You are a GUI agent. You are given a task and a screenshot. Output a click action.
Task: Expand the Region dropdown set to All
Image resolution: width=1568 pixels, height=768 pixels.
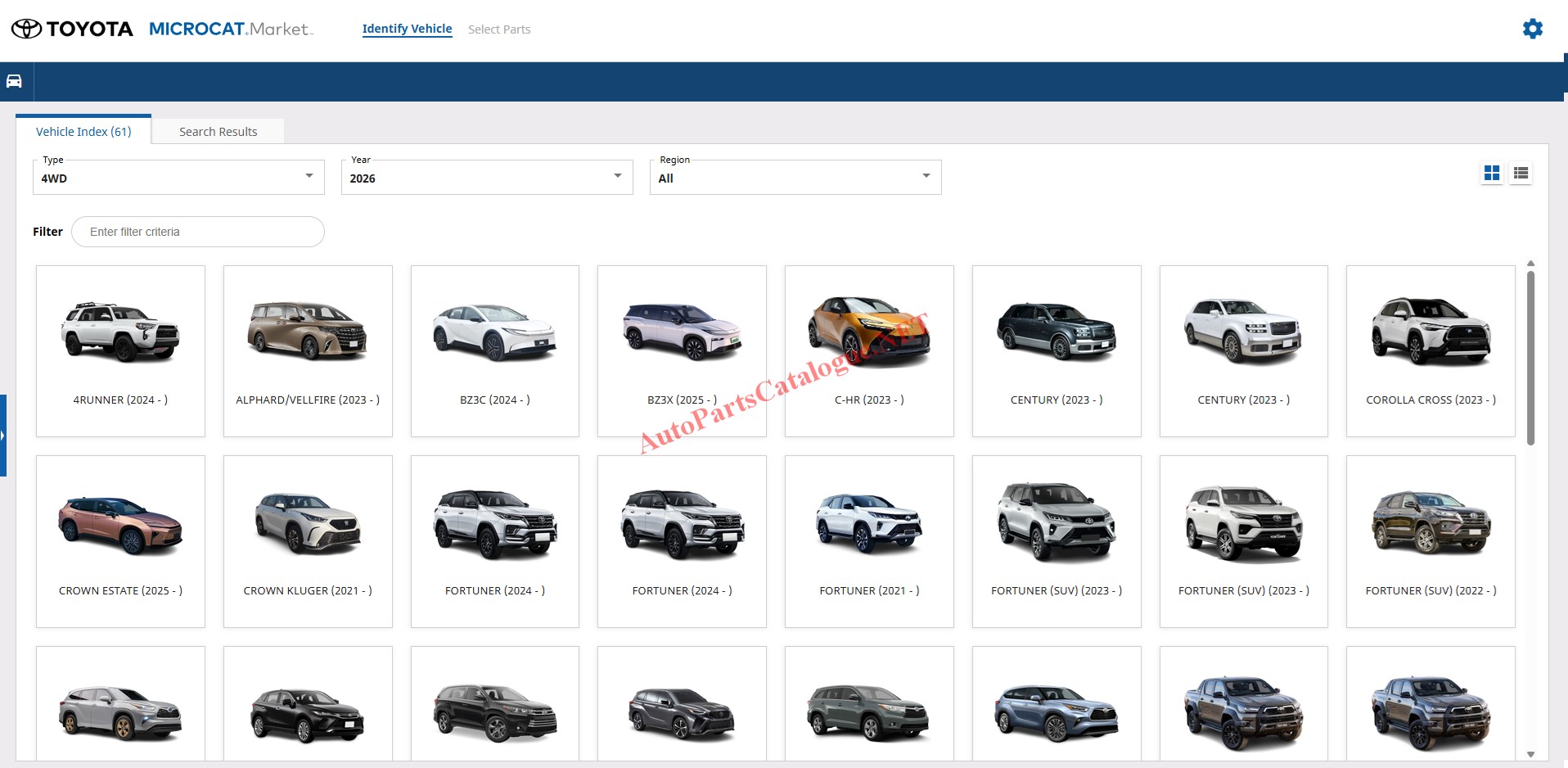coord(795,178)
